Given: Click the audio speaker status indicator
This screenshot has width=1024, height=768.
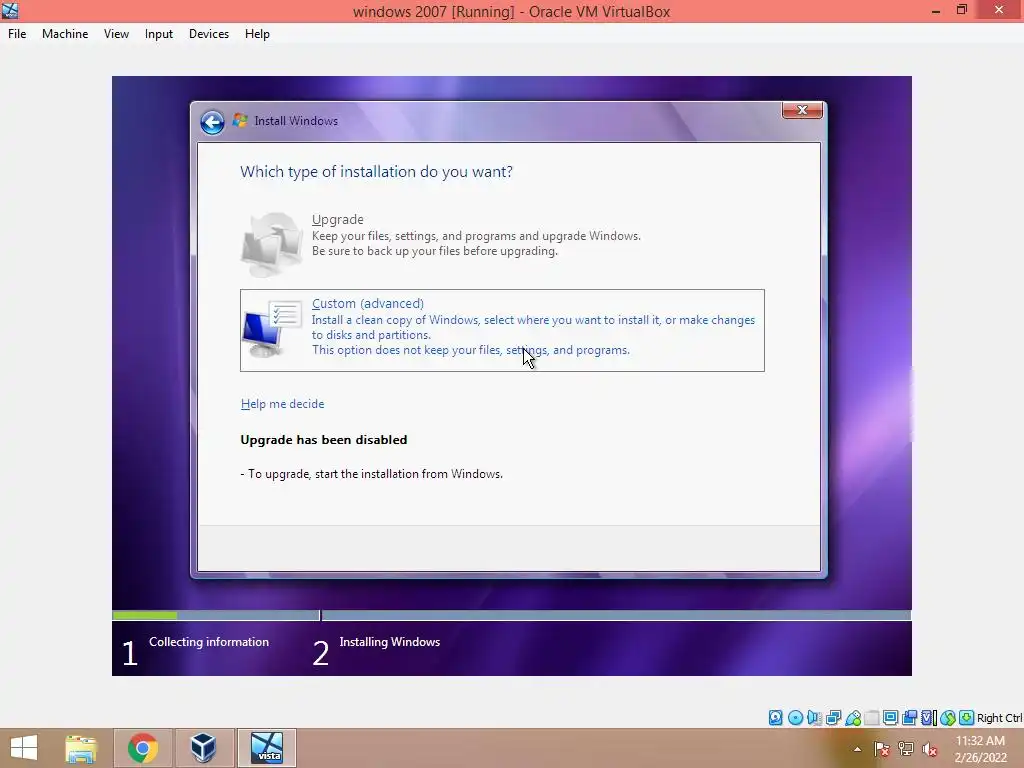Looking at the screenshot, I should point(814,718).
